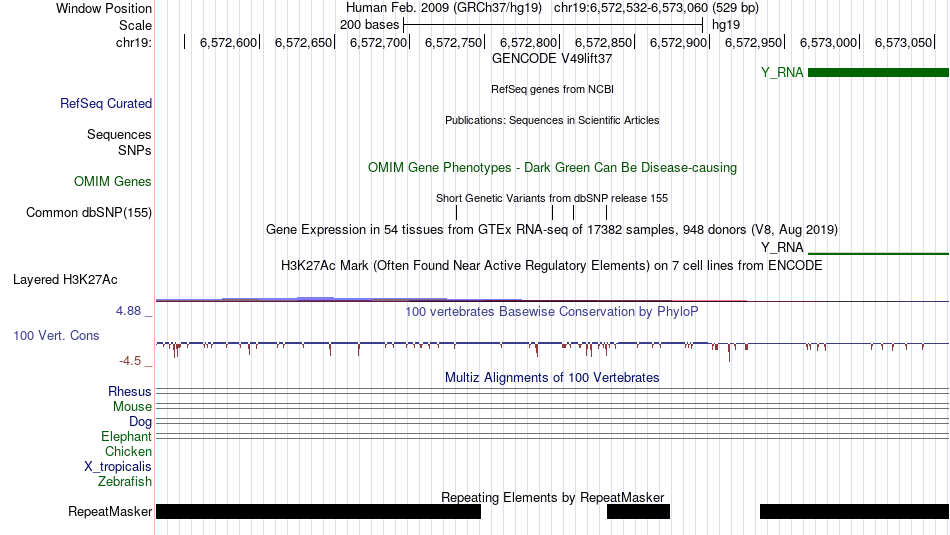
Task: Select the Dog alignment row label
Action: tap(141, 422)
